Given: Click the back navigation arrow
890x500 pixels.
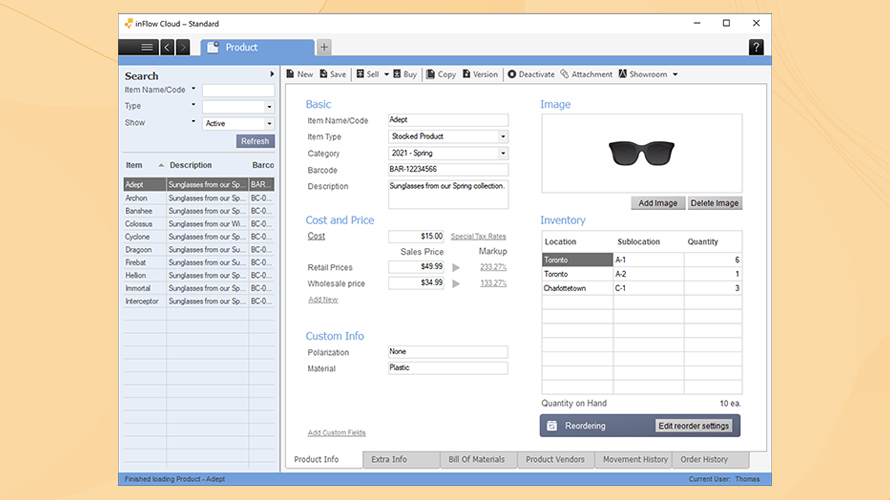Looking at the screenshot, I should coord(167,47).
